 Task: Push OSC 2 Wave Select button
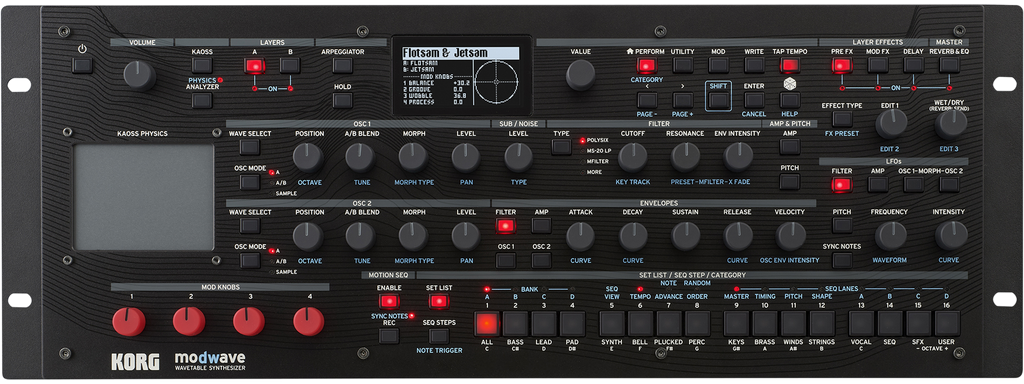click(x=249, y=226)
